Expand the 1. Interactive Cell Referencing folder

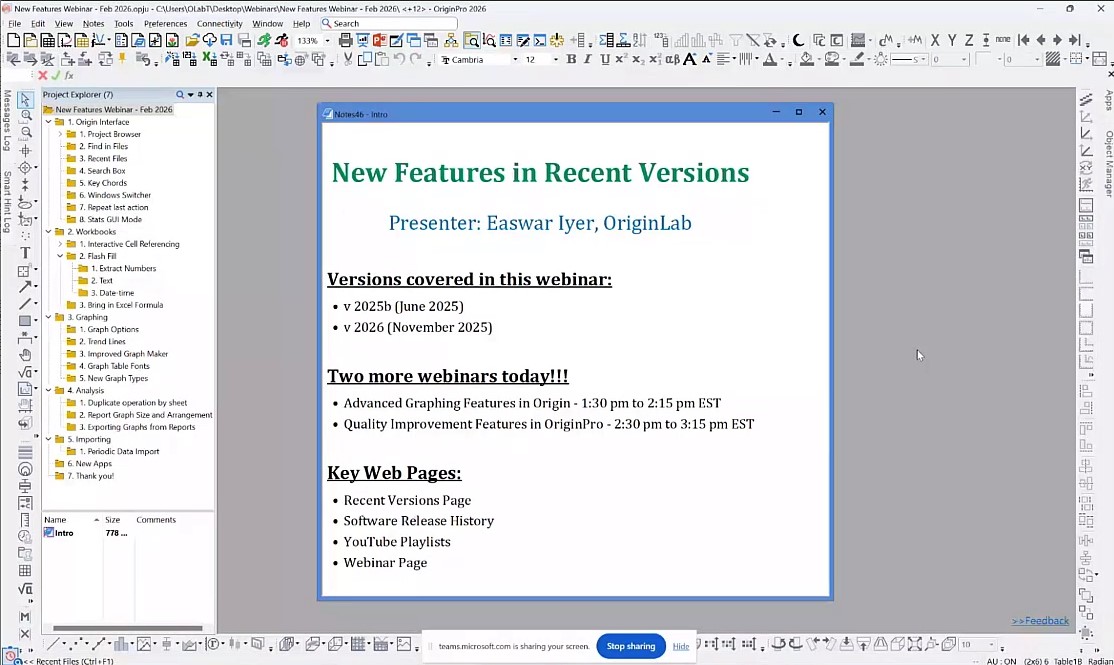[60, 244]
